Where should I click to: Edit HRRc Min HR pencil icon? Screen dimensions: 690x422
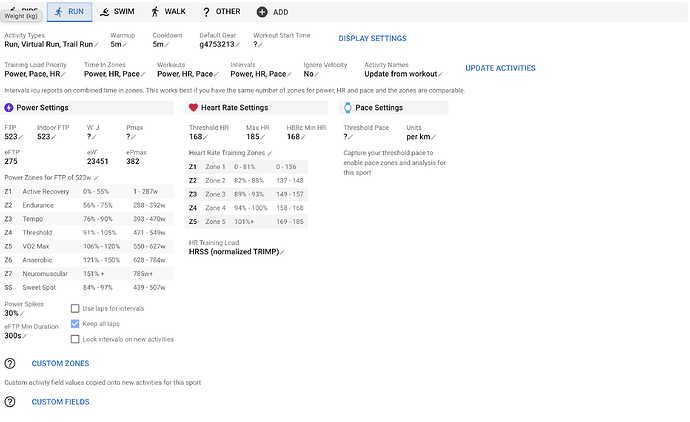303,137
